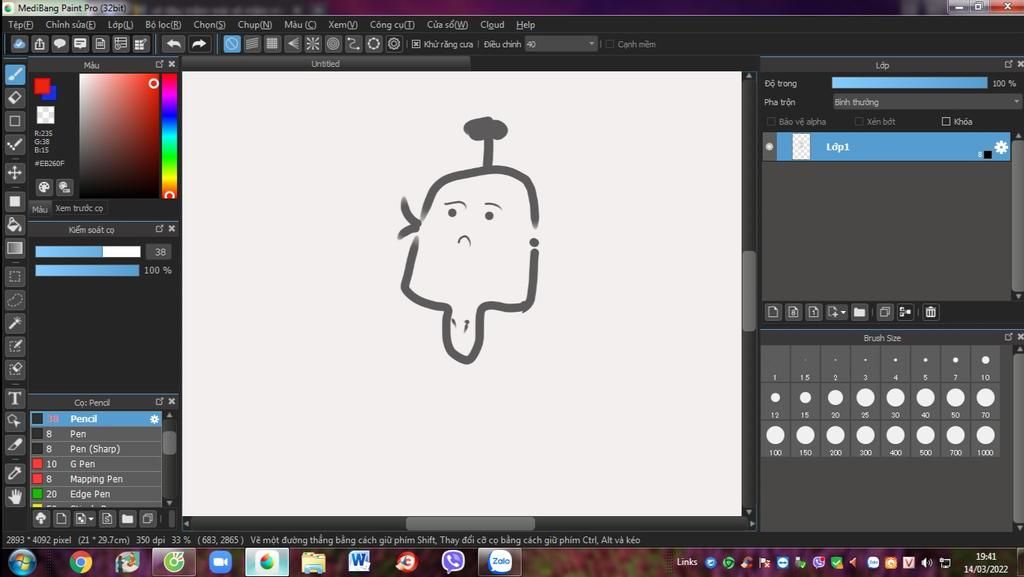Enable circle snap
This screenshot has width=1024, height=577.
click(x=333, y=44)
